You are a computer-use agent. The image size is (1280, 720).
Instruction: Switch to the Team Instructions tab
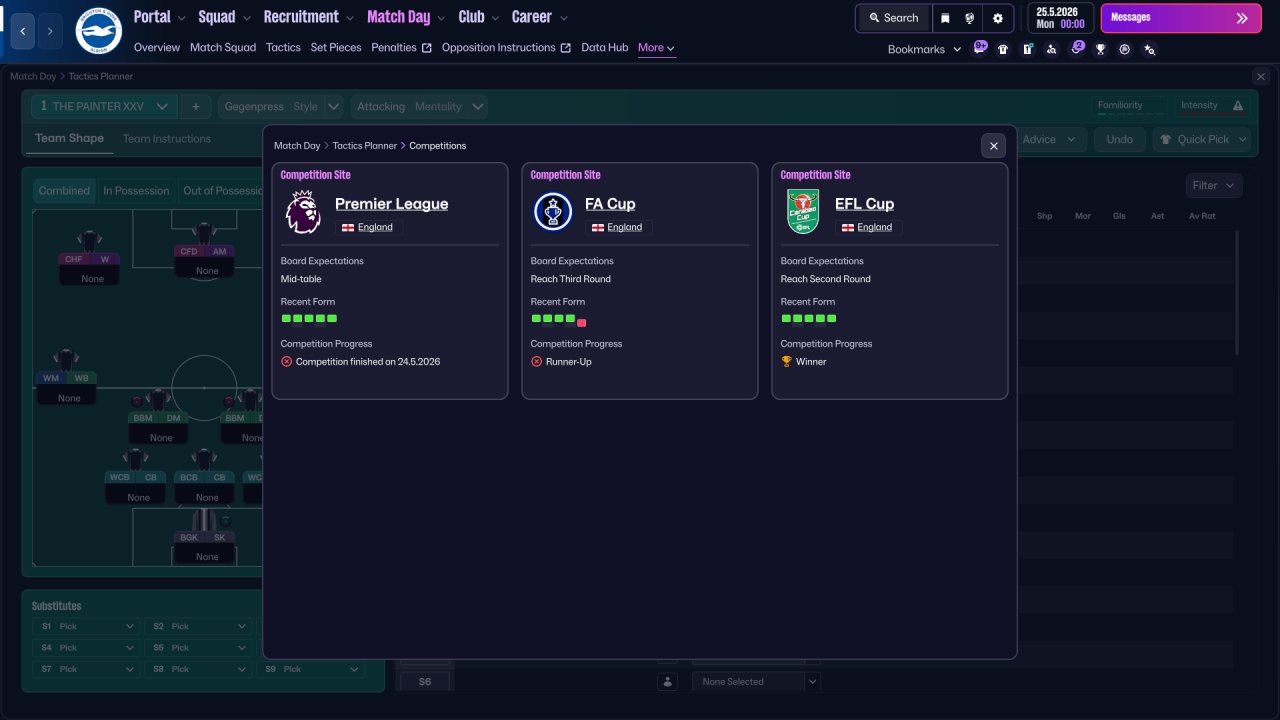[167, 139]
